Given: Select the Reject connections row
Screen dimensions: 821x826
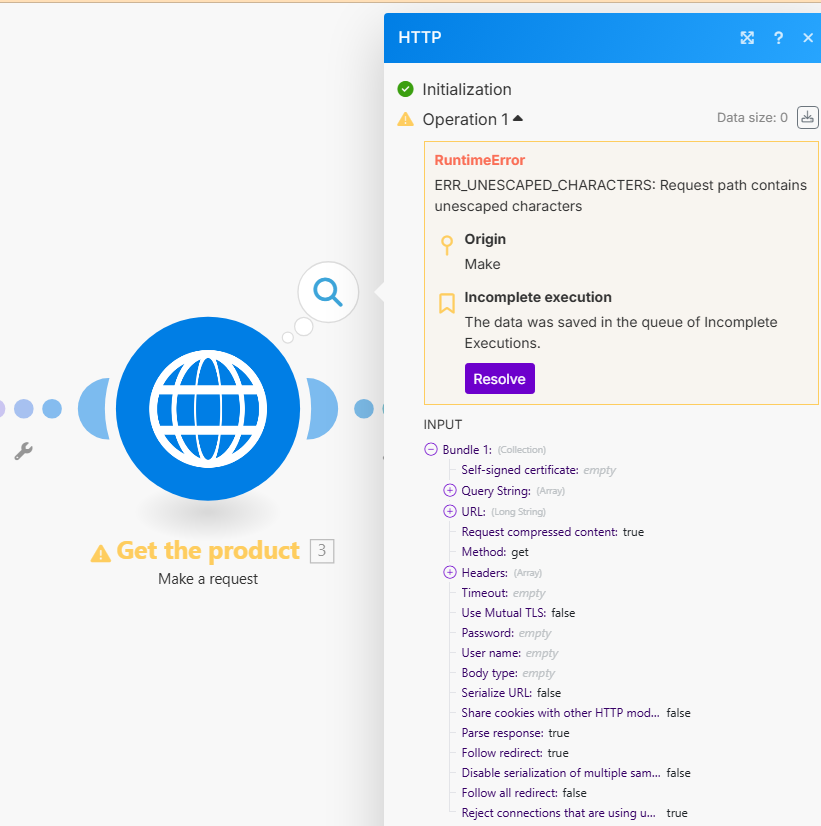Looking at the screenshot, I should 574,813.
